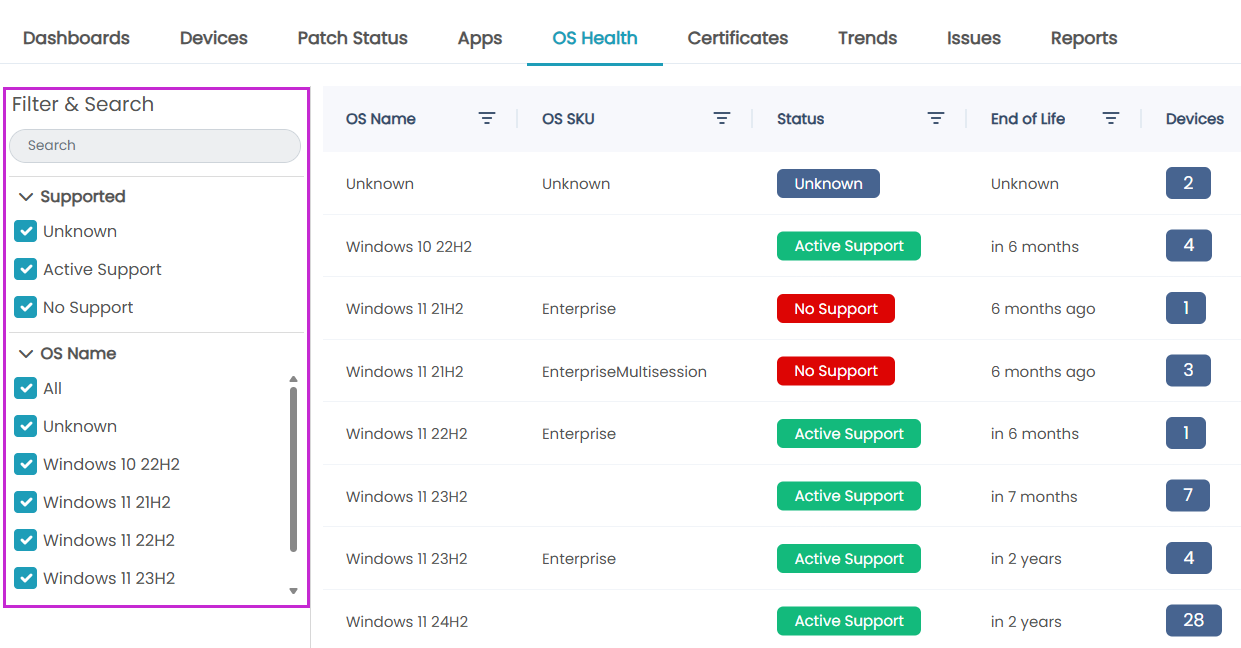Click the Unknown status badge in first row
Screen dimensions: 1241x648
(828, 183)
